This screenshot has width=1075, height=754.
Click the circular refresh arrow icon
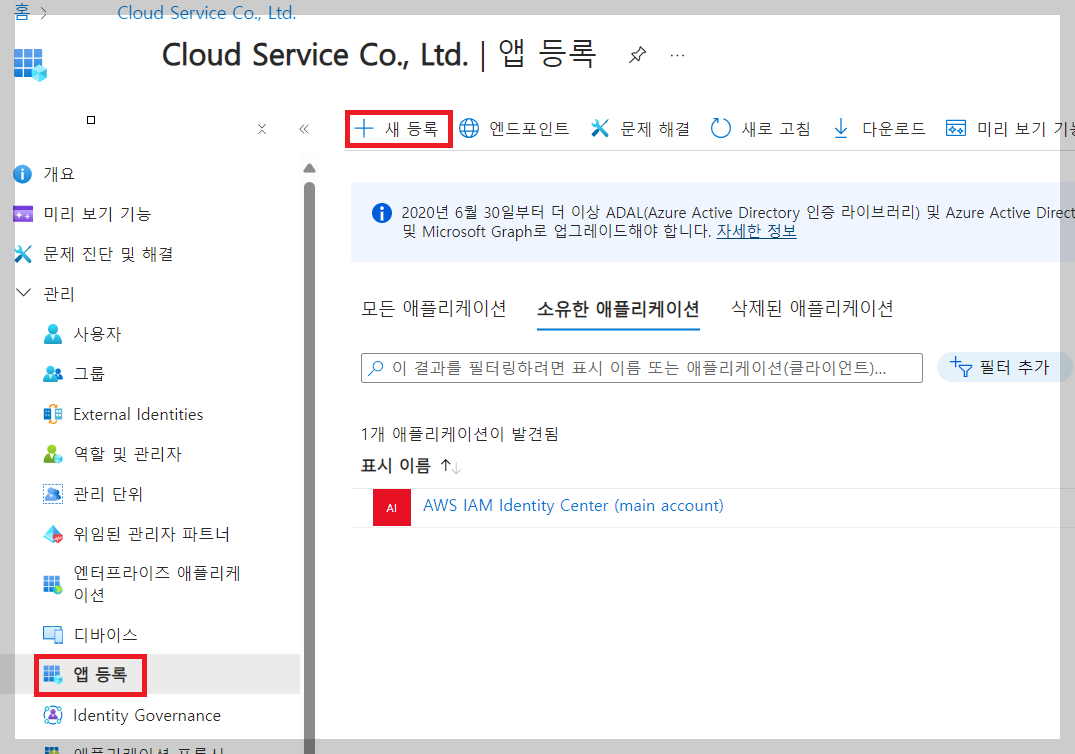[721, 128]
